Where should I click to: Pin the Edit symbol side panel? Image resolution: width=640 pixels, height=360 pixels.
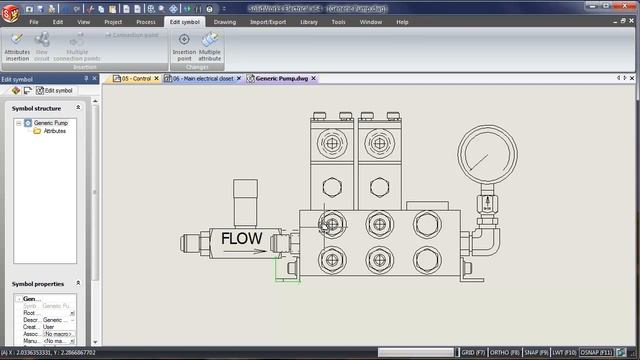[86, 78]
